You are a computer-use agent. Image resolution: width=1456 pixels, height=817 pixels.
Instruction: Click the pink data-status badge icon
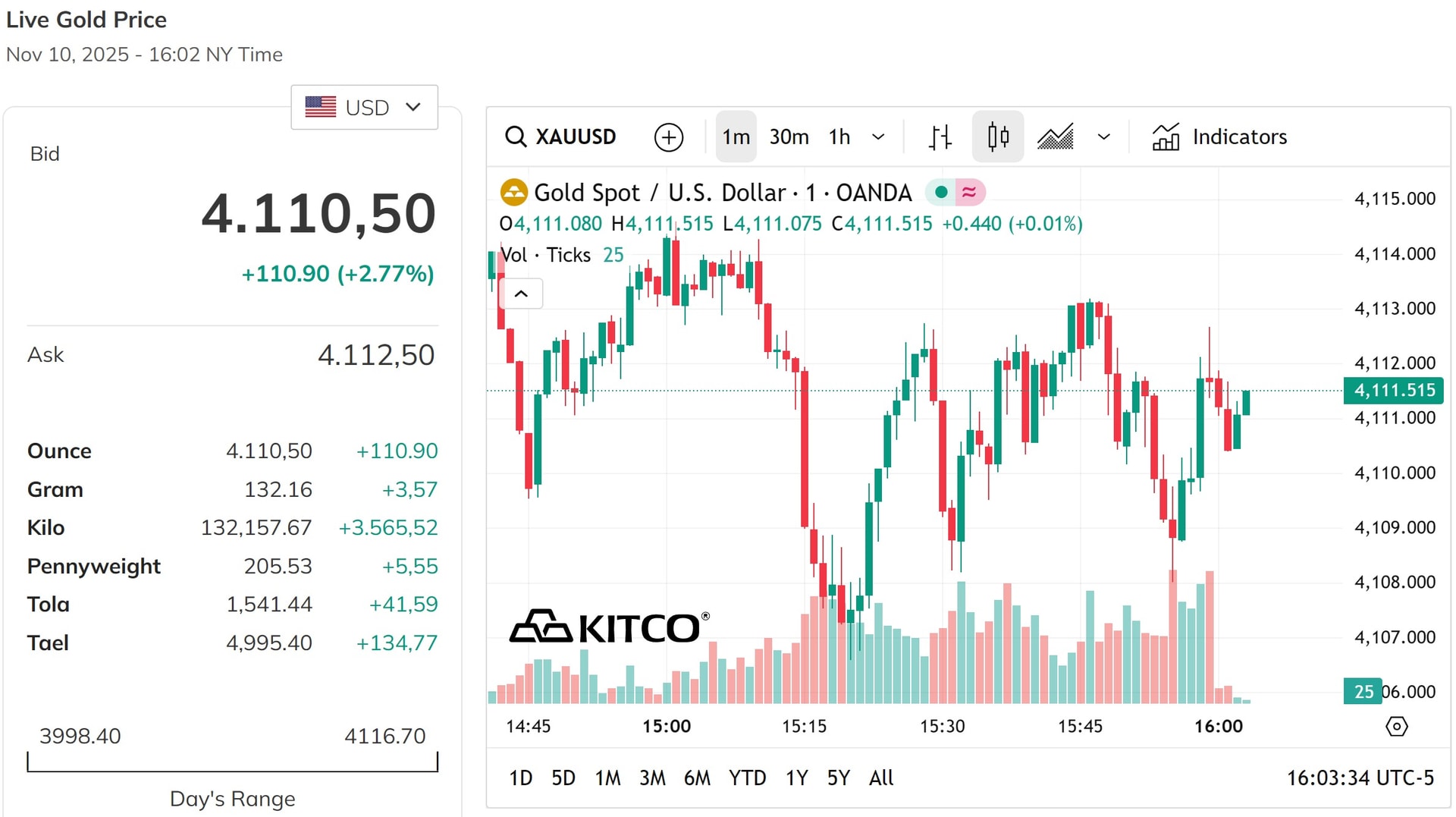click(969, 193)
